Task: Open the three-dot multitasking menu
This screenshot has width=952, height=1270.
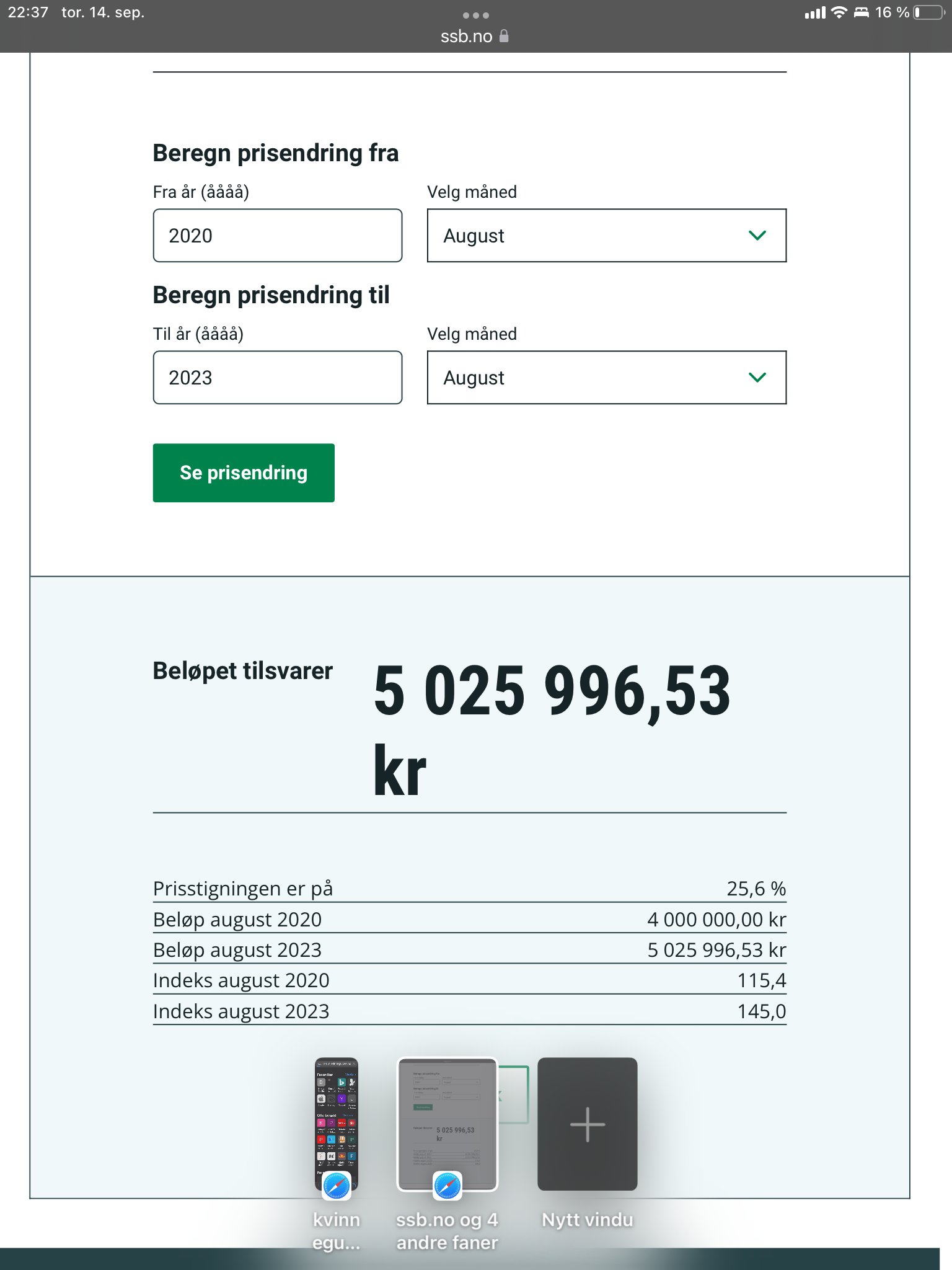Action: coord(476,16)
